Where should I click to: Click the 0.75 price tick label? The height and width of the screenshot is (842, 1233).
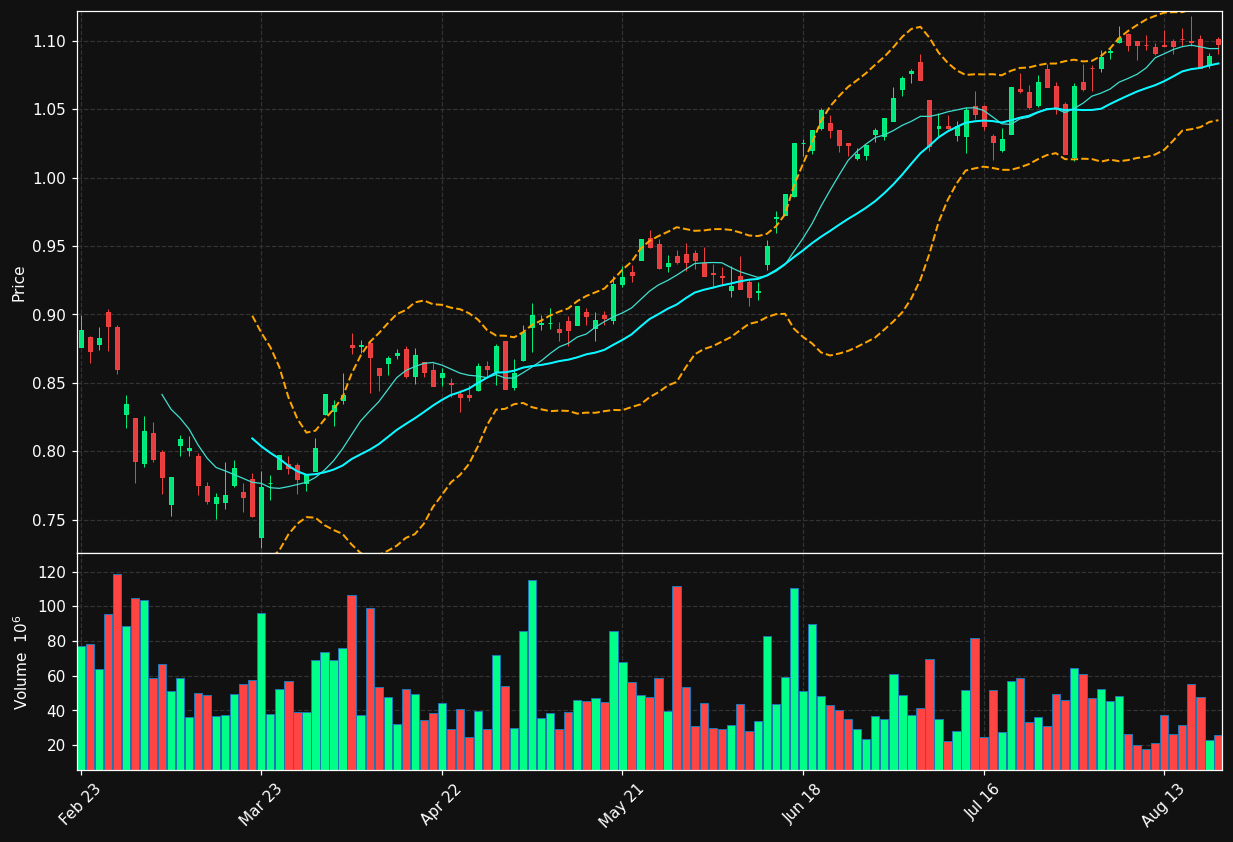click(51, 521)
